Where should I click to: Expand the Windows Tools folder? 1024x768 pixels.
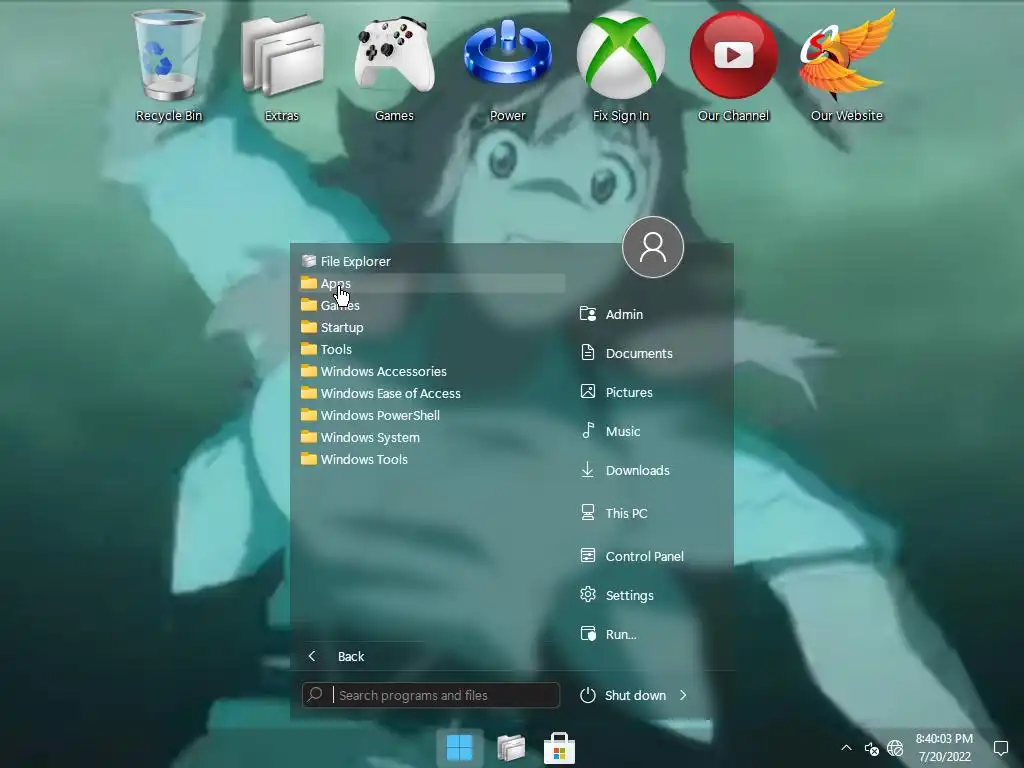pos(432,459)
